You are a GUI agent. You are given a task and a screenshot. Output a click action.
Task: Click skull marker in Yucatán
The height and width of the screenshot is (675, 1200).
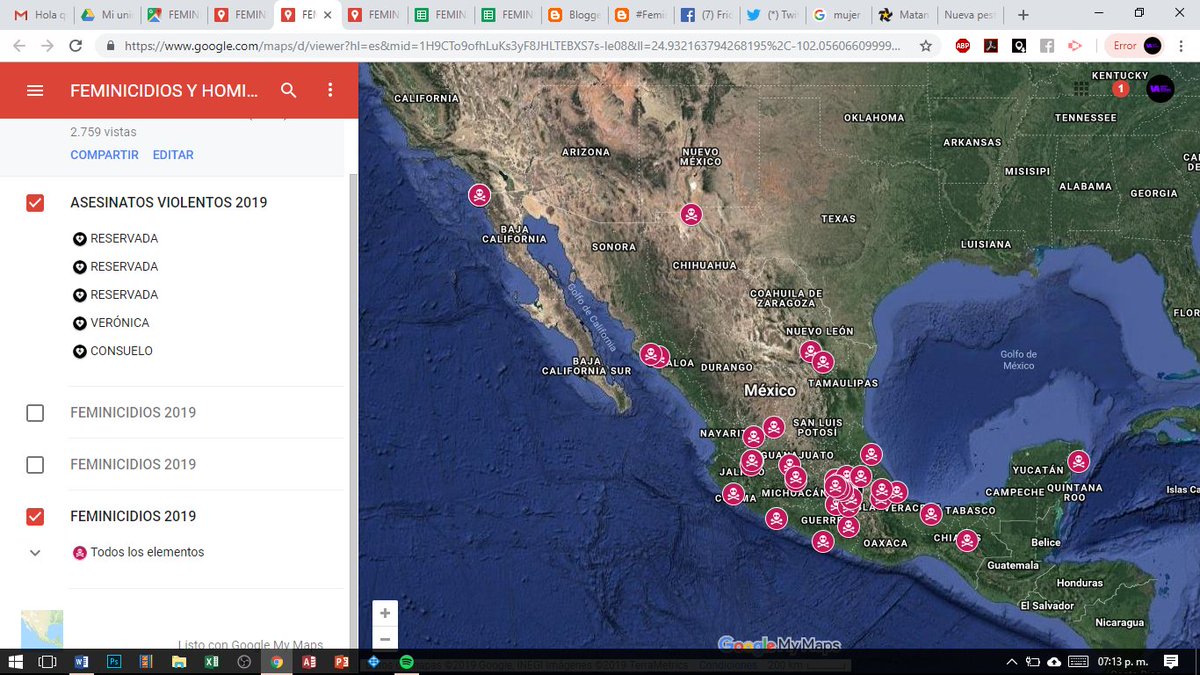tap(1078, 462)
